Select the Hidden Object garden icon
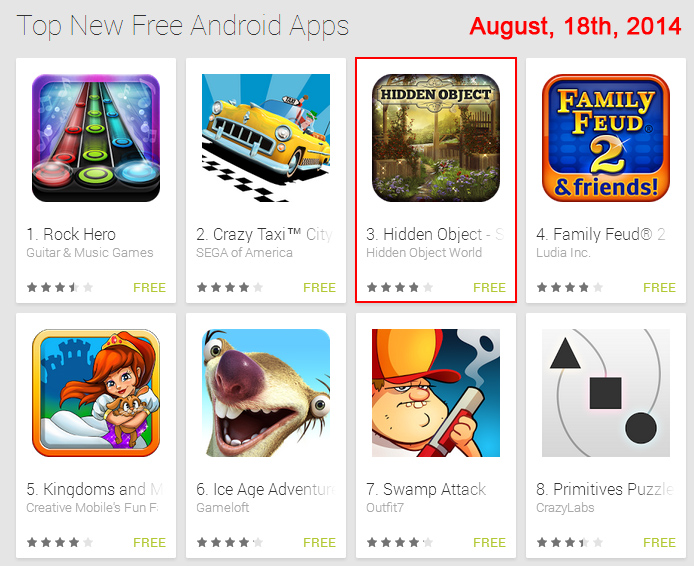The width and height of the screenshot is (694, 566). 436,138
